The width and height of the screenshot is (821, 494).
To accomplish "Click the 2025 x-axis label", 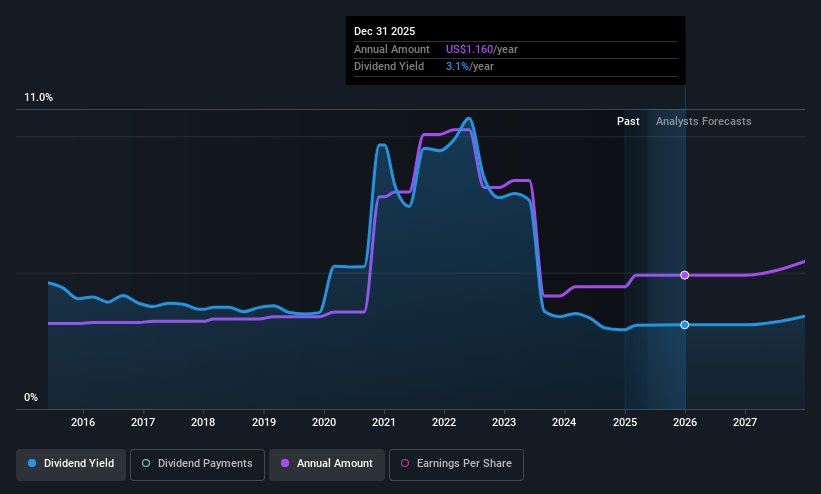I will pos(625,422).
